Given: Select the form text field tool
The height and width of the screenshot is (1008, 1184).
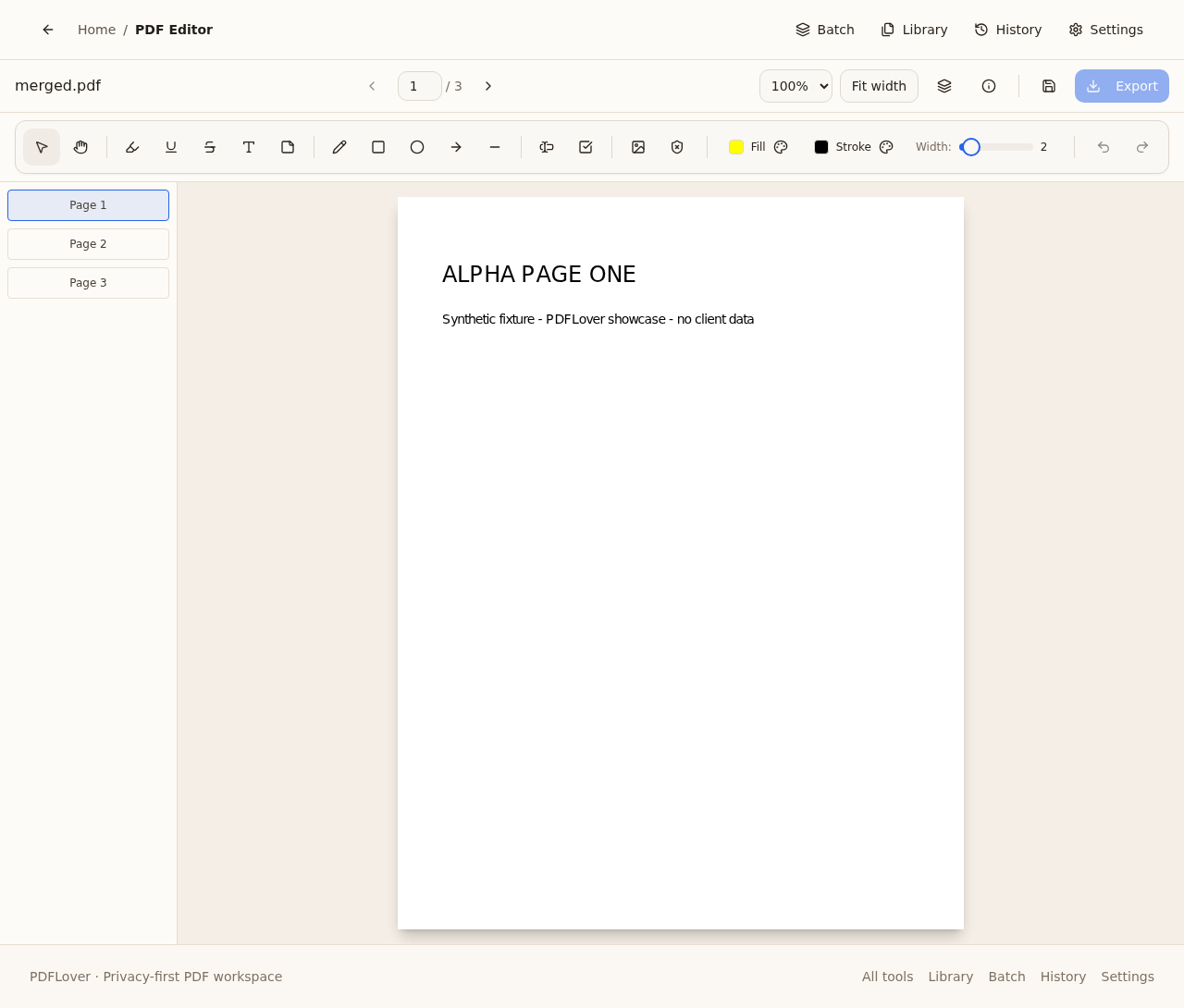Looking at the screenshot, I should pos(547,147).
